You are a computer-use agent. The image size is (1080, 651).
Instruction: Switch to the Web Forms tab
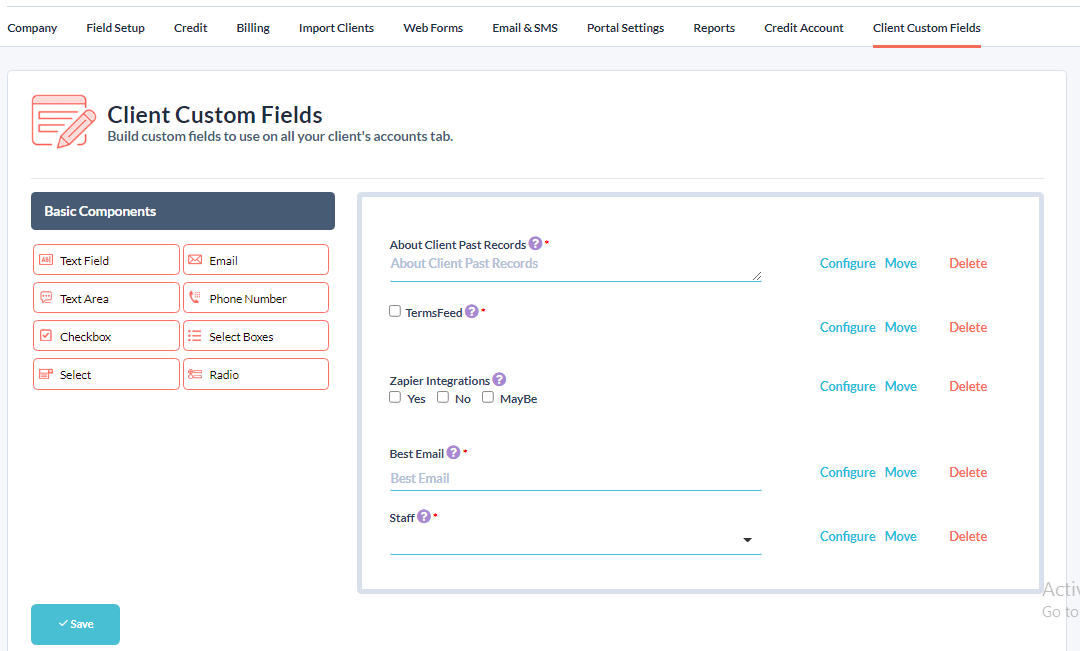(433, 28)
